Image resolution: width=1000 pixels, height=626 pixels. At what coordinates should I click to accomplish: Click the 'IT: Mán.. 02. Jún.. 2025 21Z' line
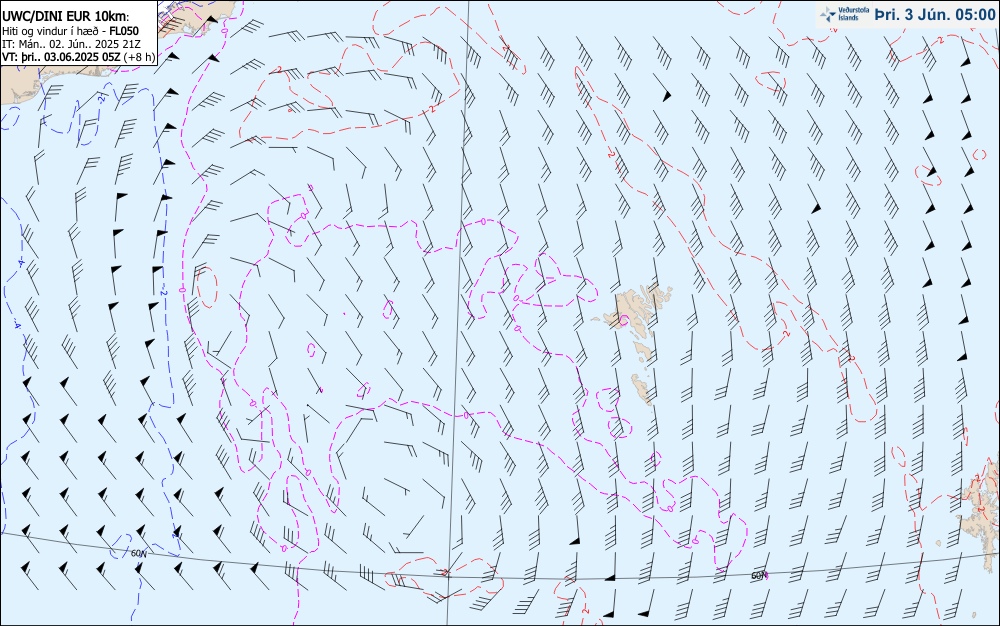pos(71,44)
